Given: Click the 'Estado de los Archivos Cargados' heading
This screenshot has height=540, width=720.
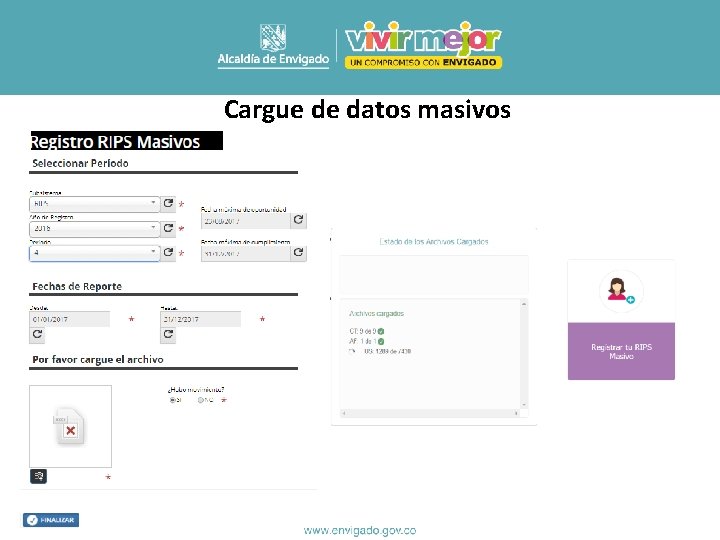Looking at the screenshot, I should 434,242.
